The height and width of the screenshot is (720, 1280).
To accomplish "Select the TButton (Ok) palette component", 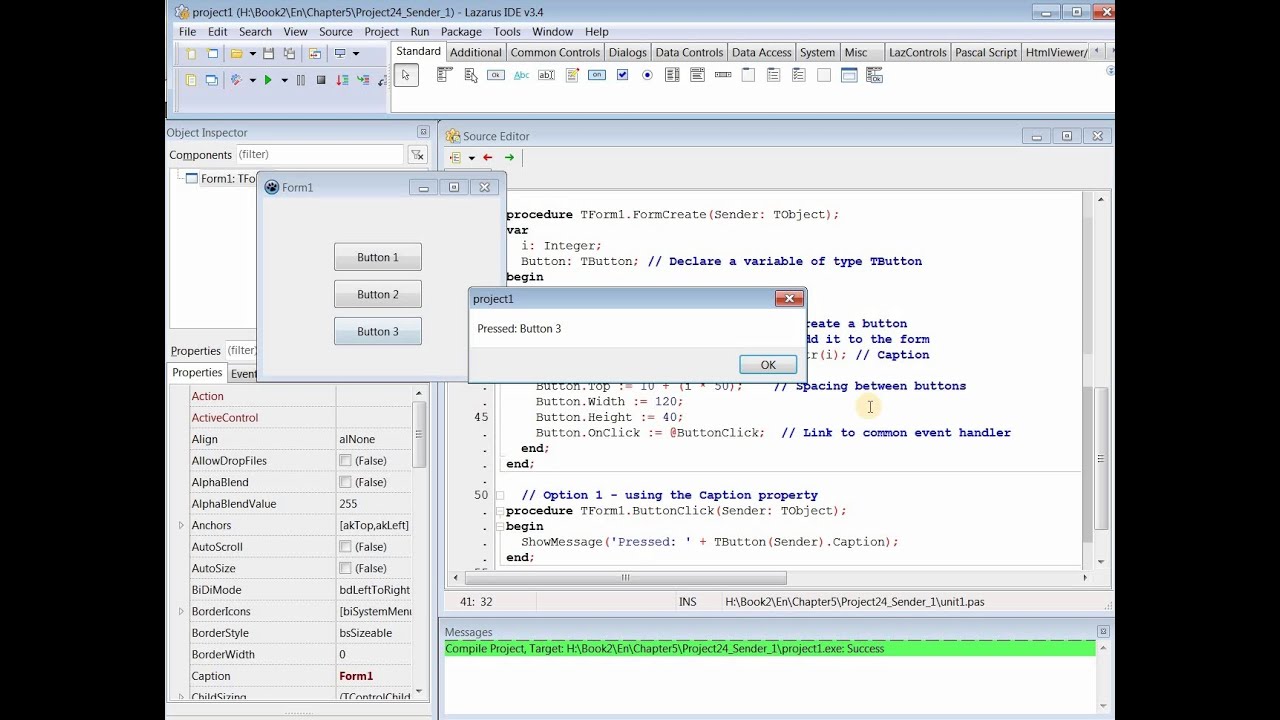I will click(x=496, y=75).
